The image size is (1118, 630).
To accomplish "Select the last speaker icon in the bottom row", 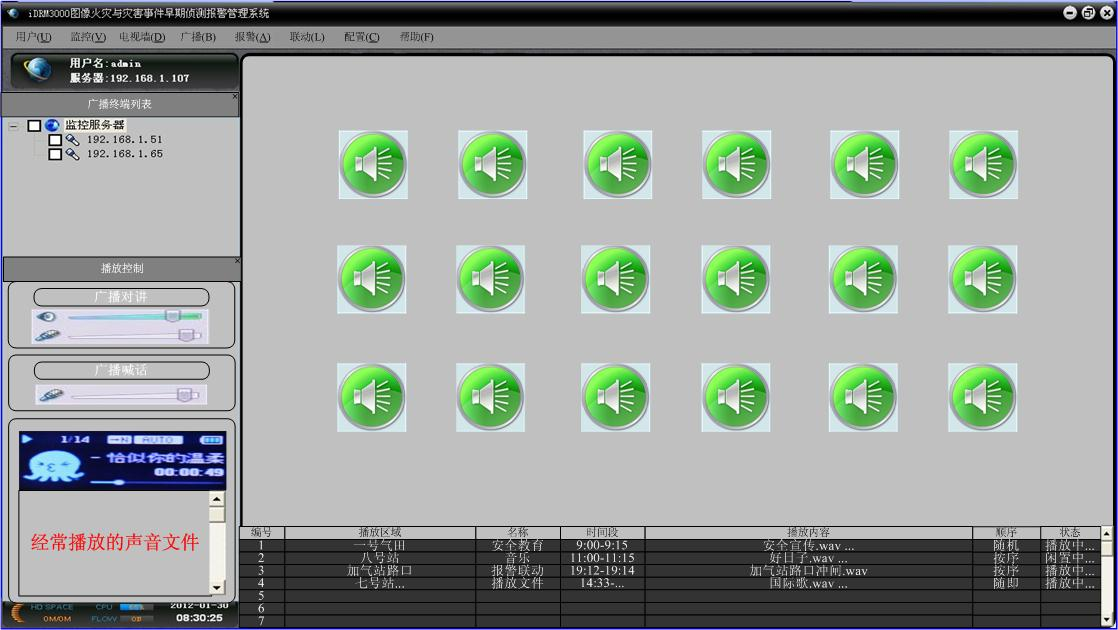I will 983,397.
